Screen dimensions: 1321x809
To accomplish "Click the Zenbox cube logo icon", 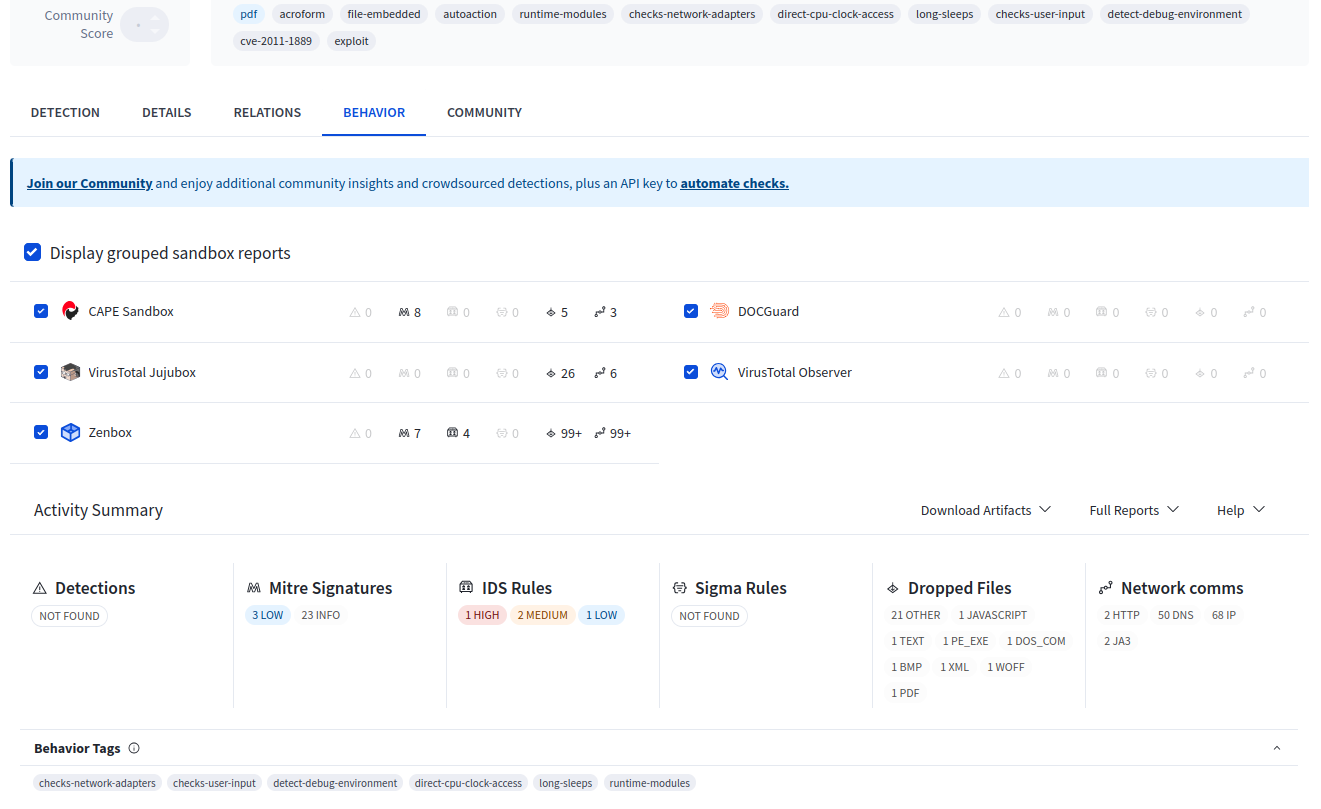I will (x=70, y=432).
